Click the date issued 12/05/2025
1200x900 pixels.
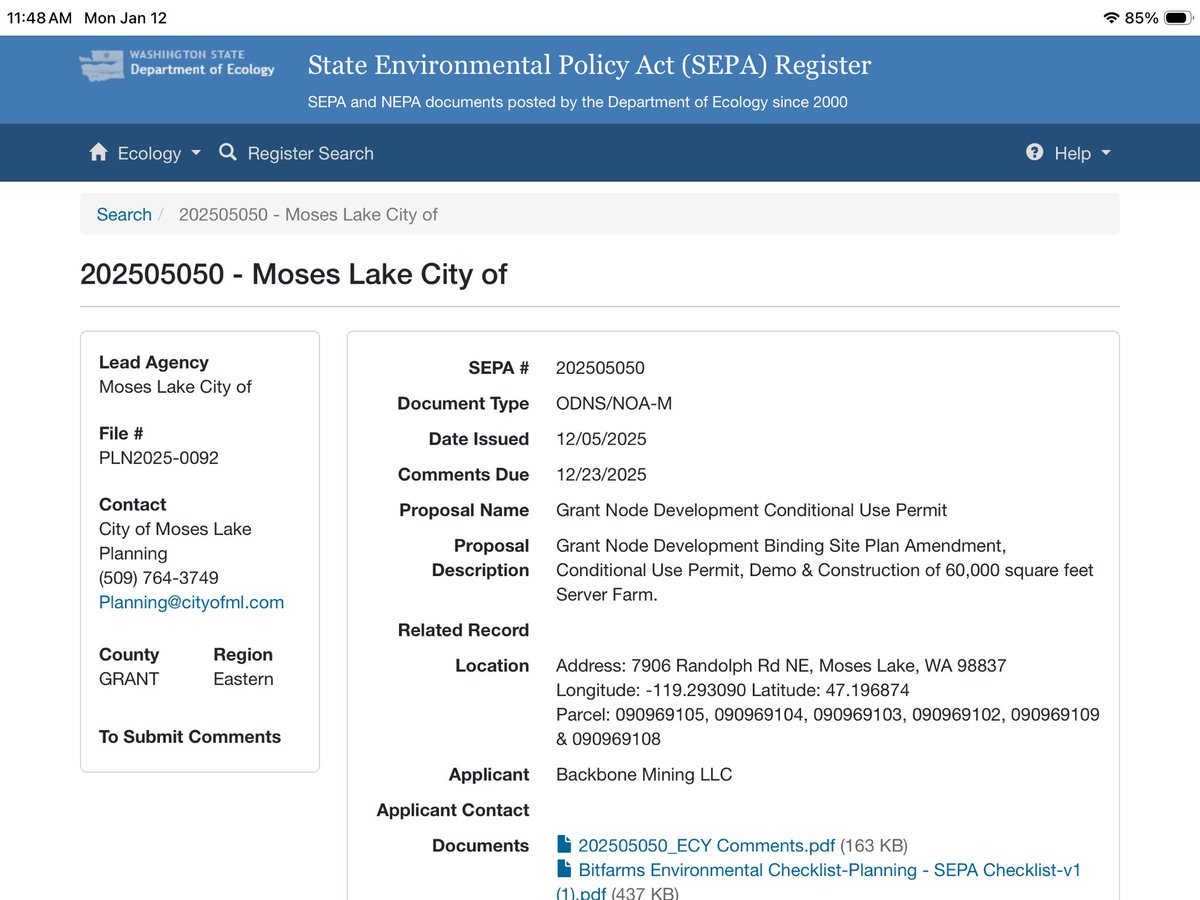(601, 439)
